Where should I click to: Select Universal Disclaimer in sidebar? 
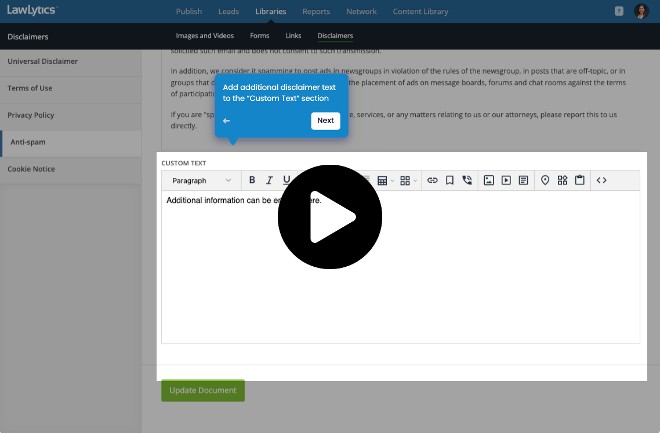[x=71, y=61]
